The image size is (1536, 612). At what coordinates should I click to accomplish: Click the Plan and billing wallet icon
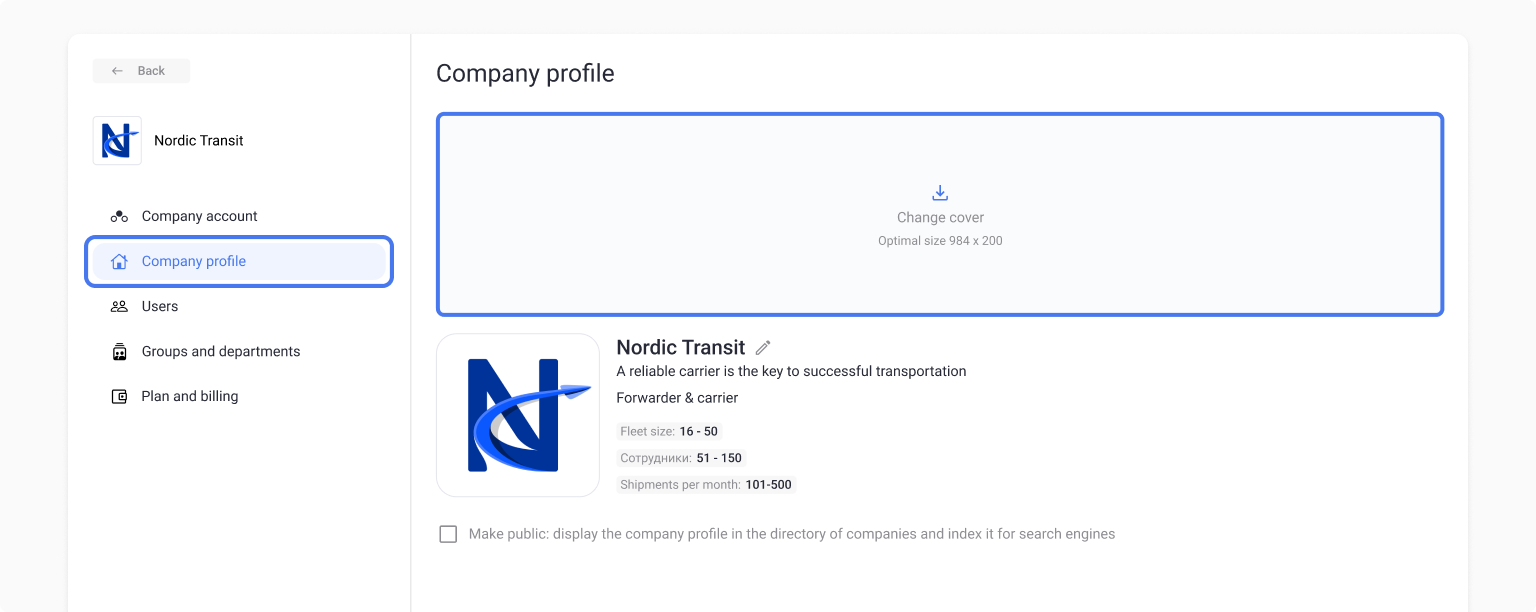pyautogui.click(x=119, y=397)
